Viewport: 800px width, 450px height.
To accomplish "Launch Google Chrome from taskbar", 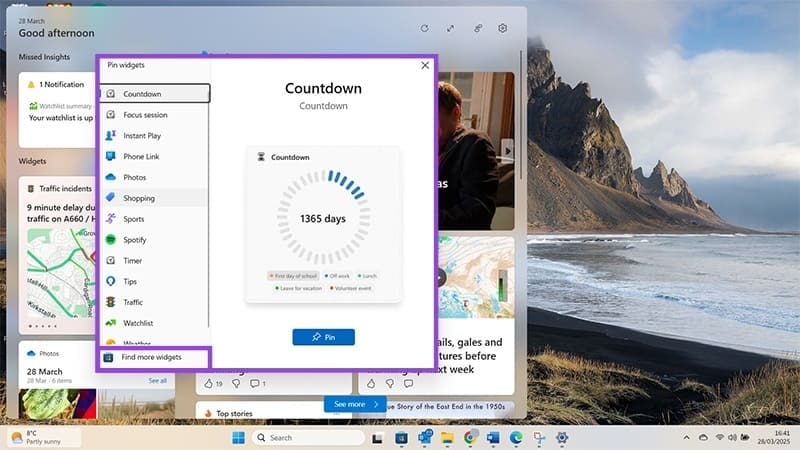I will [470, 438].
